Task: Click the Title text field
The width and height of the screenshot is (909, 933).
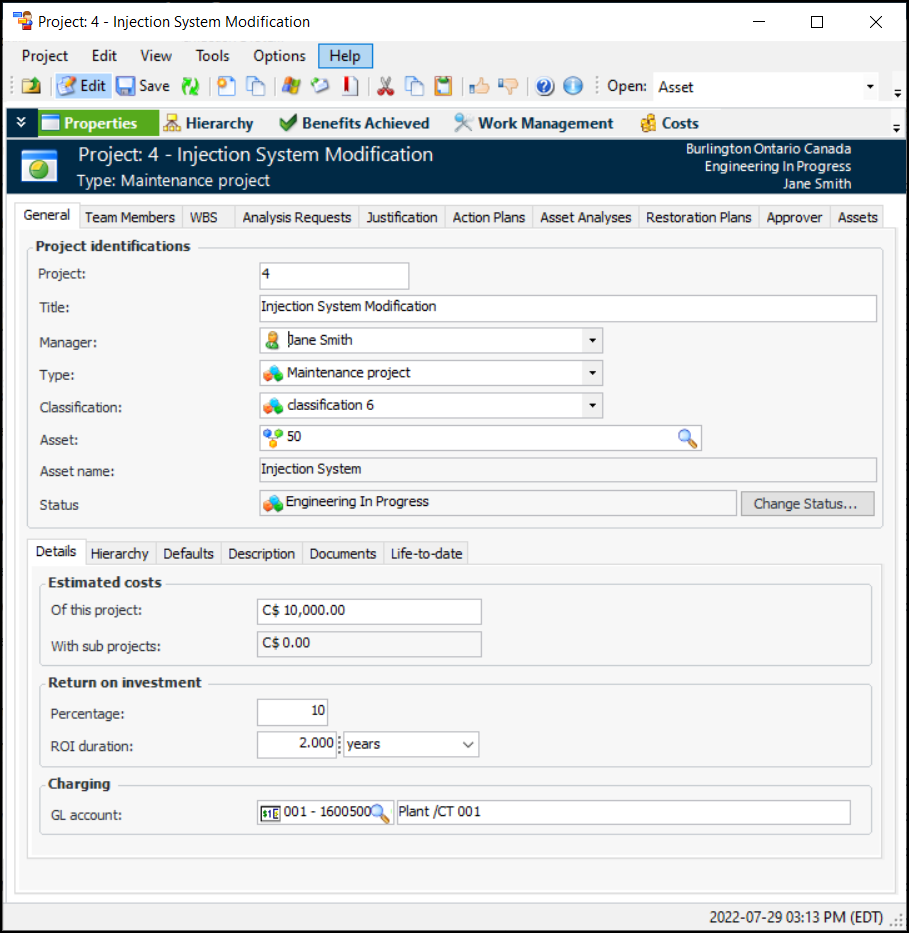Action: [x=567, y=308]
